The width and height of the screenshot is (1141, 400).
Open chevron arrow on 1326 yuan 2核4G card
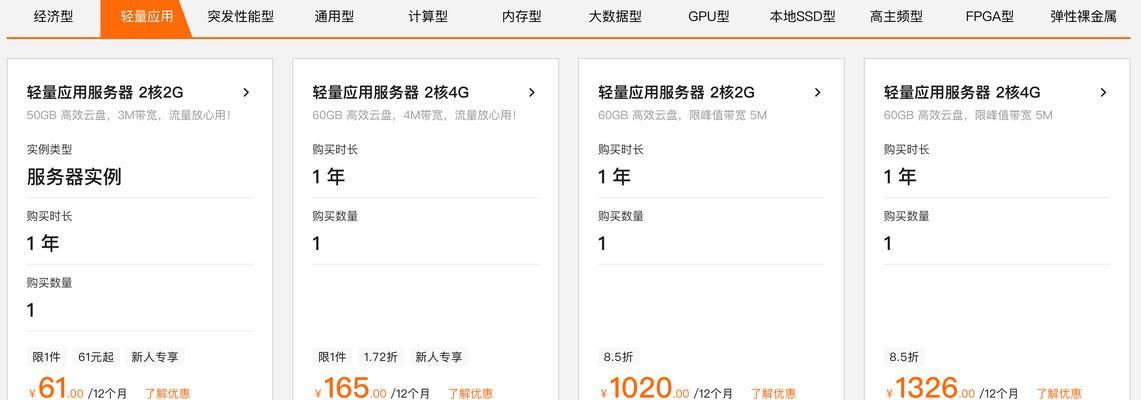coord(1104,92)
